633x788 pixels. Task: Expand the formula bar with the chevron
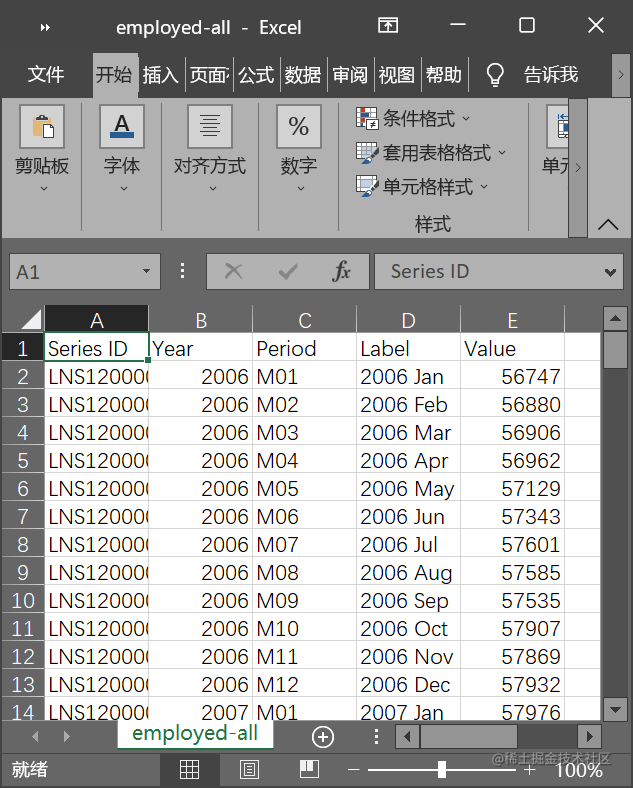tap(610, 272)
